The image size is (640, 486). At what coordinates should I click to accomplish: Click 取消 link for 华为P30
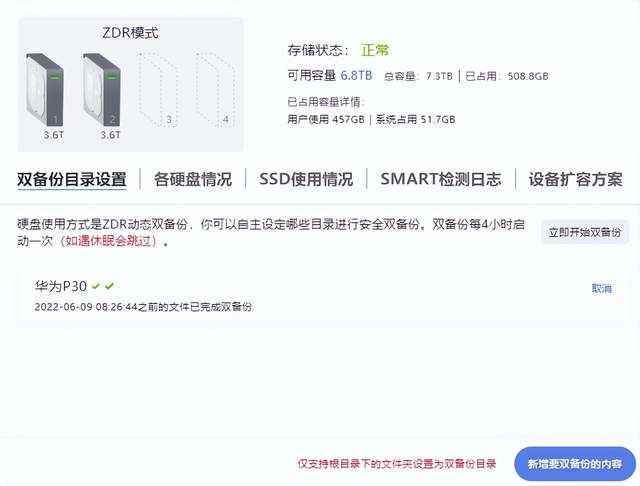click(x=602, y=288)
